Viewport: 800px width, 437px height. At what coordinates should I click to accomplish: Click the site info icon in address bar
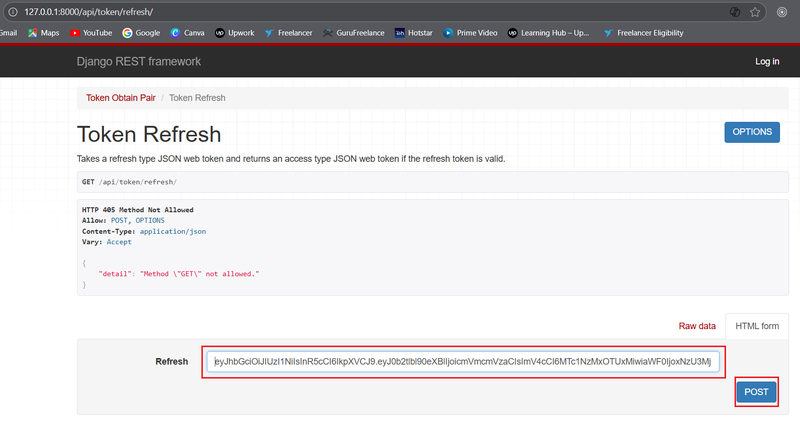[x=13, y=12]
